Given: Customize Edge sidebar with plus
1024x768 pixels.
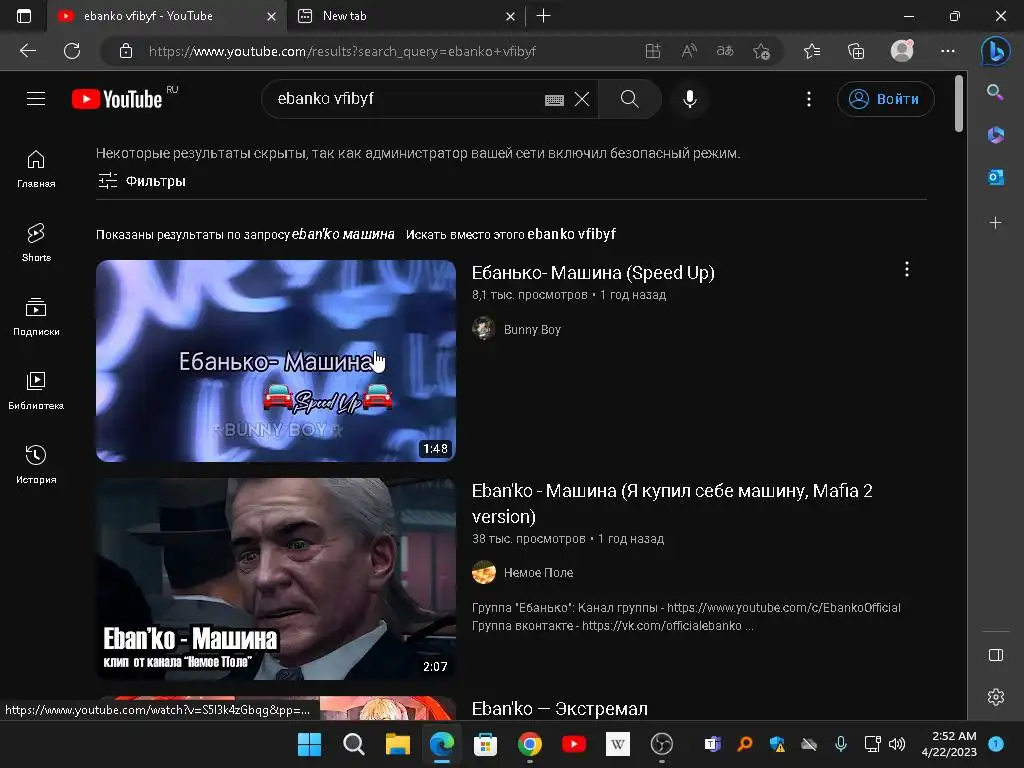Looking at the screenshot, I should click(x=995, y=223).
